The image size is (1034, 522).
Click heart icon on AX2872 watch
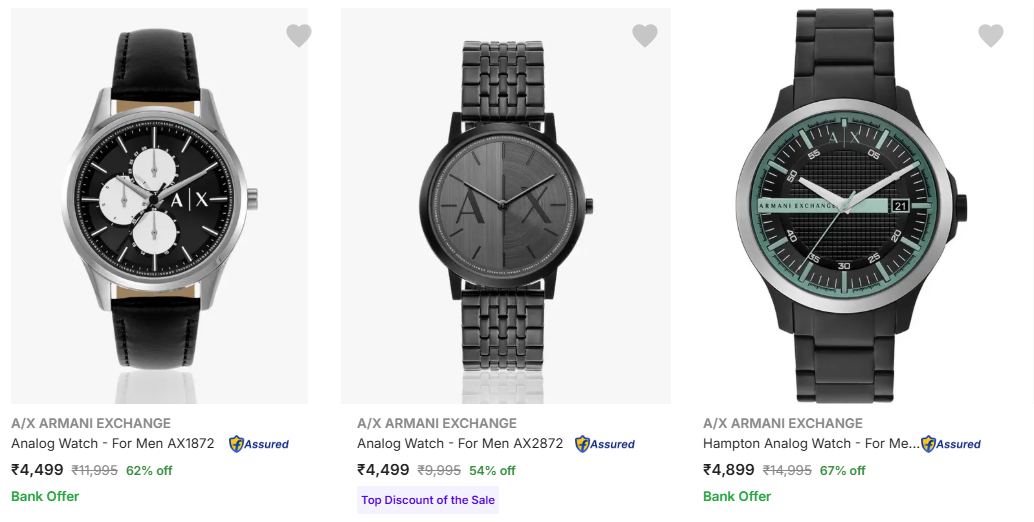[x=645, y=36]
